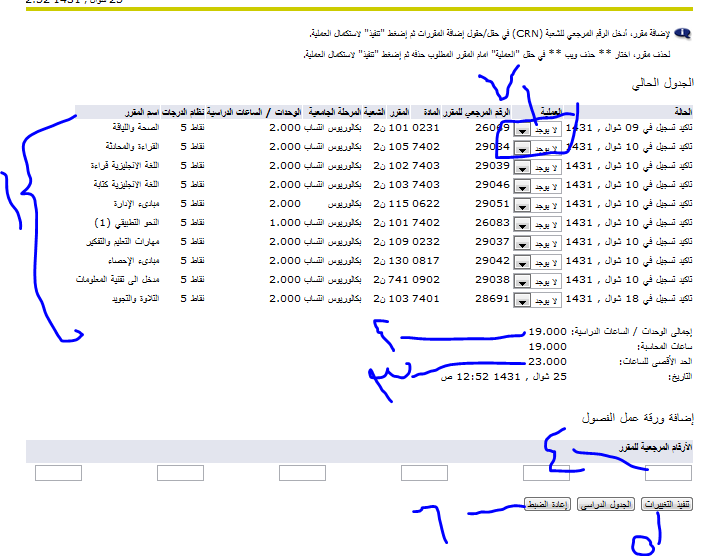Open the action dropdown for CRN 29042

point(537,262)
